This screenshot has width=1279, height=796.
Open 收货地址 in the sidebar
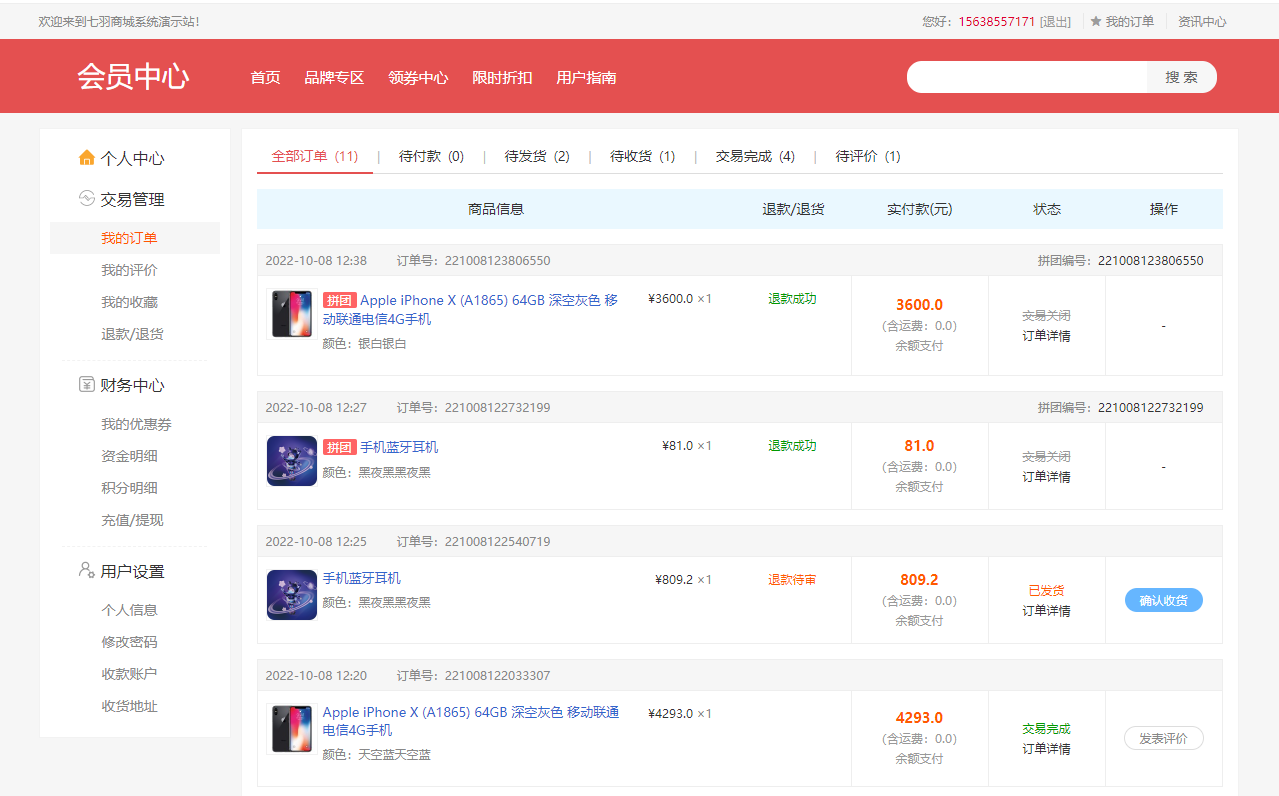click(129, 706)
